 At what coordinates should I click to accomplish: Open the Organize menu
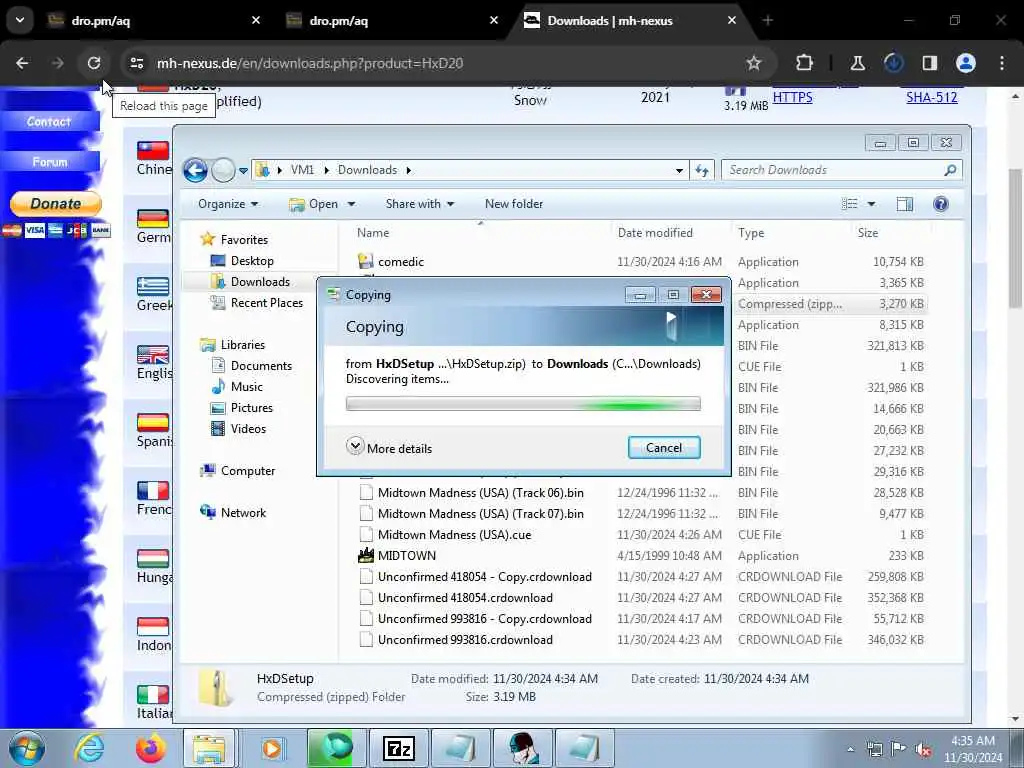[x=228, y=204]
